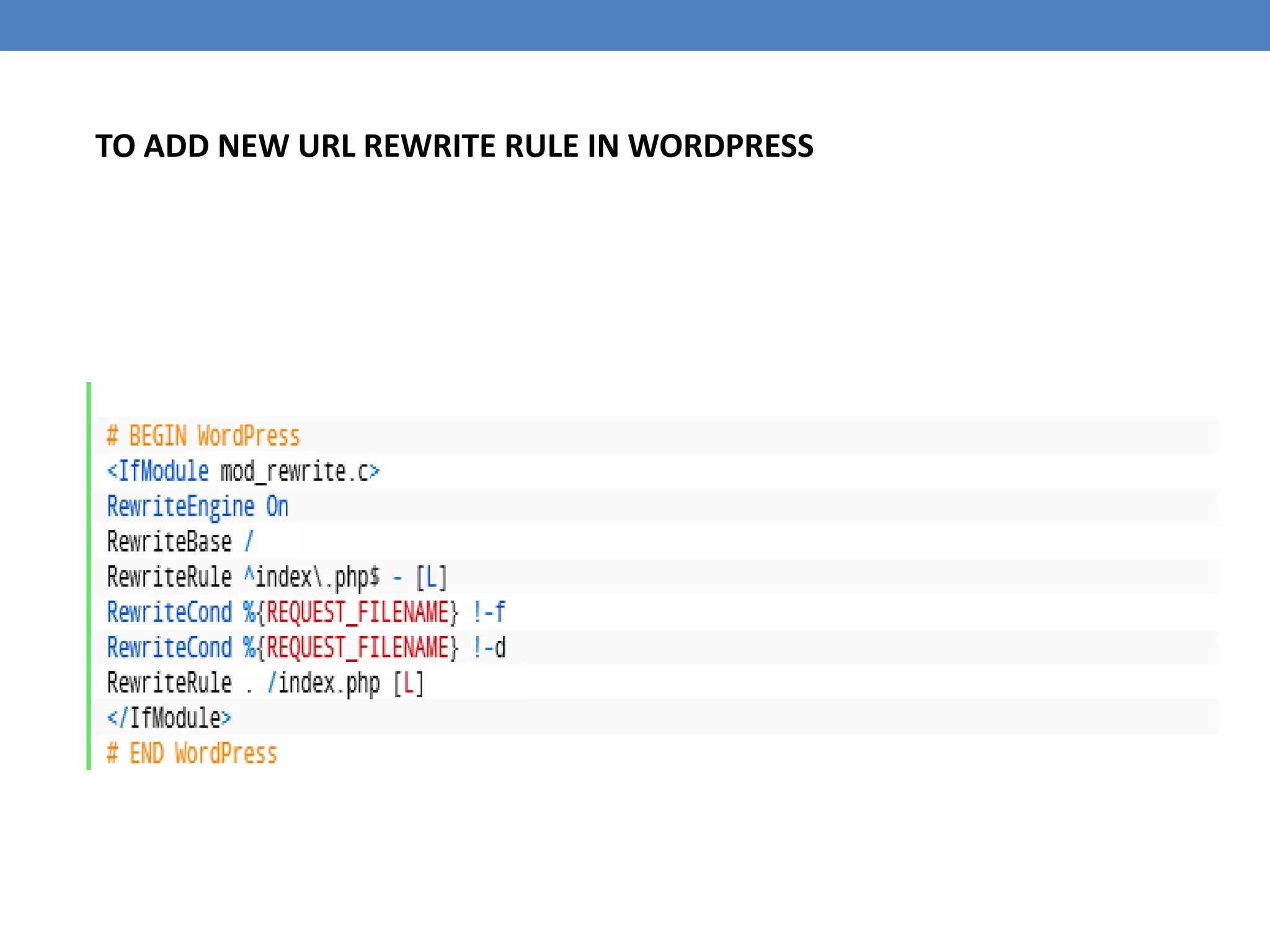This screenshot has width=1270, height=952.
Task: Click the '# END WordPress' comment line
Action: tap(192, 754)
